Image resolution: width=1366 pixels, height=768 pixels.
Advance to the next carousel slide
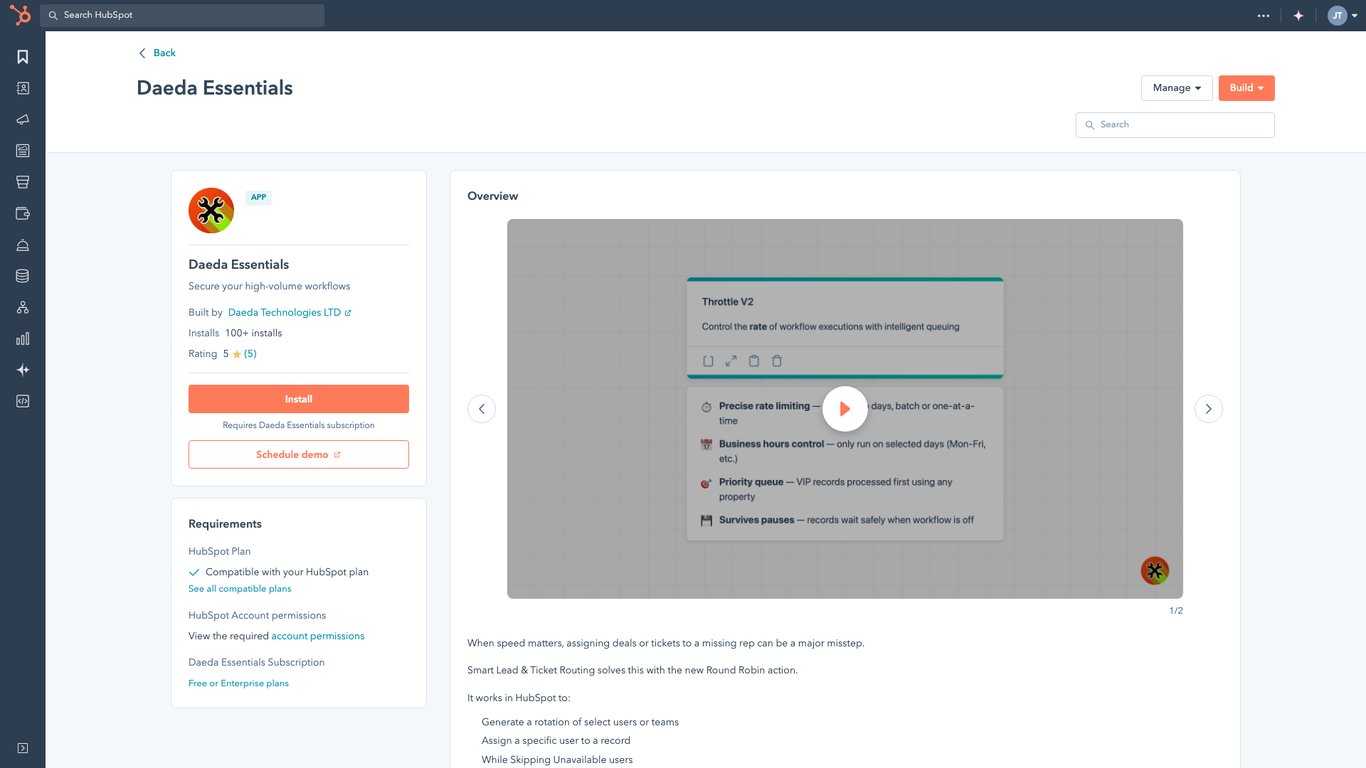(x=1208, y=408)
